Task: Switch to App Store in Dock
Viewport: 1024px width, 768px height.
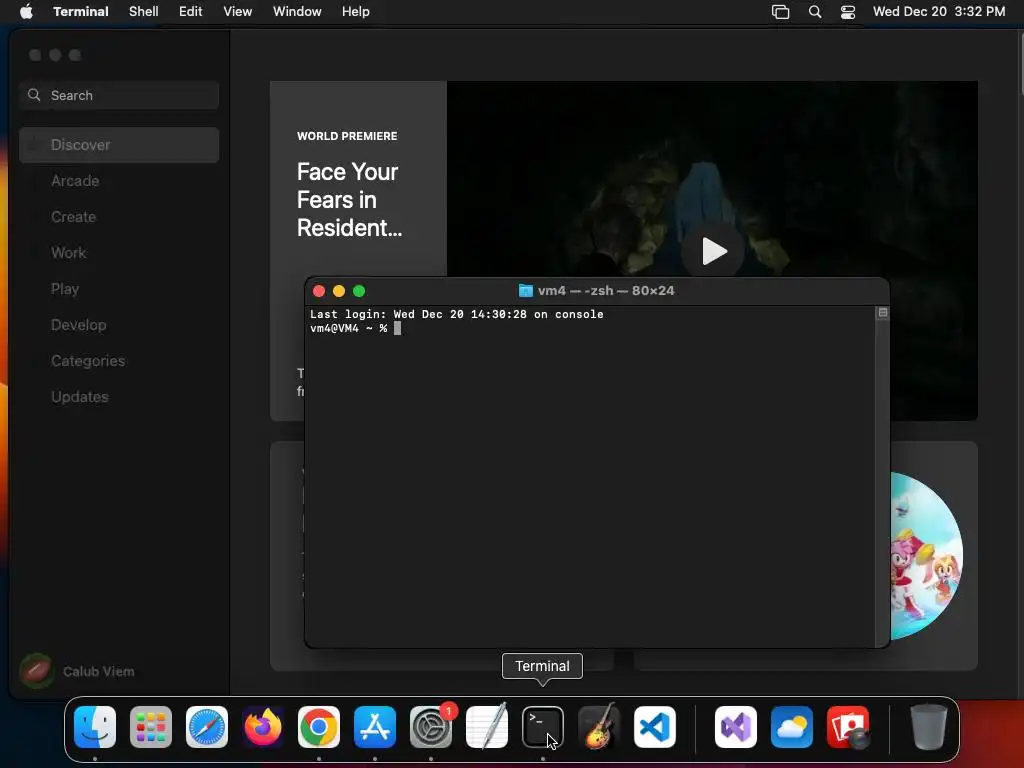Action: [375, 727]
